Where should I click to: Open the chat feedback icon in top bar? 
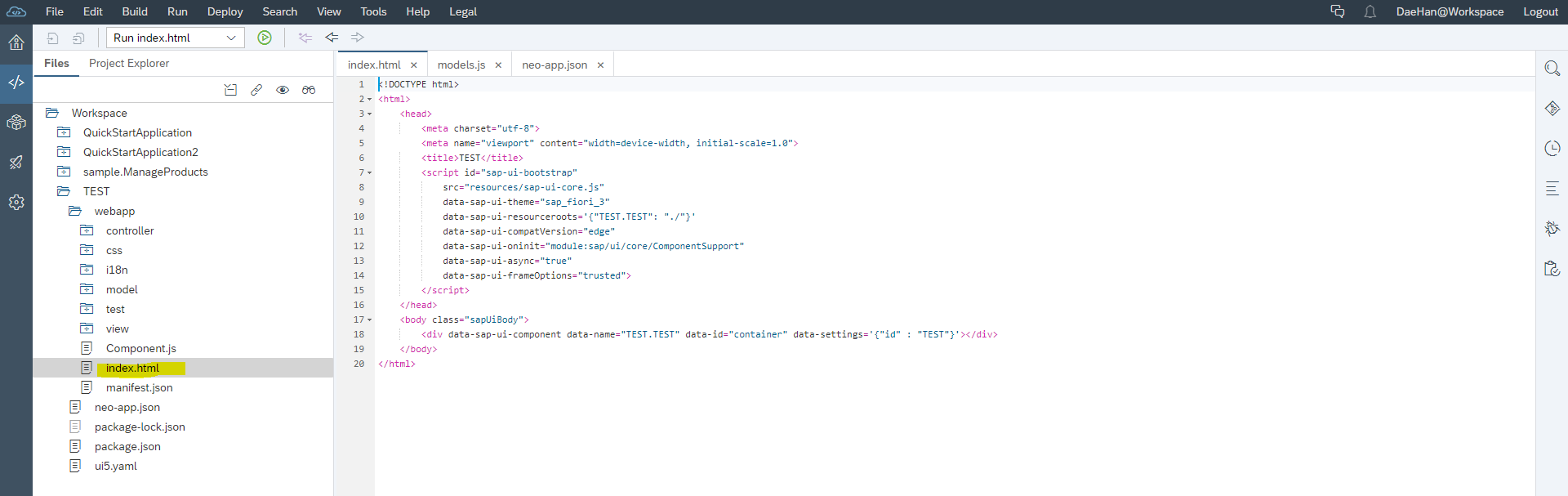click(1338, 11)
